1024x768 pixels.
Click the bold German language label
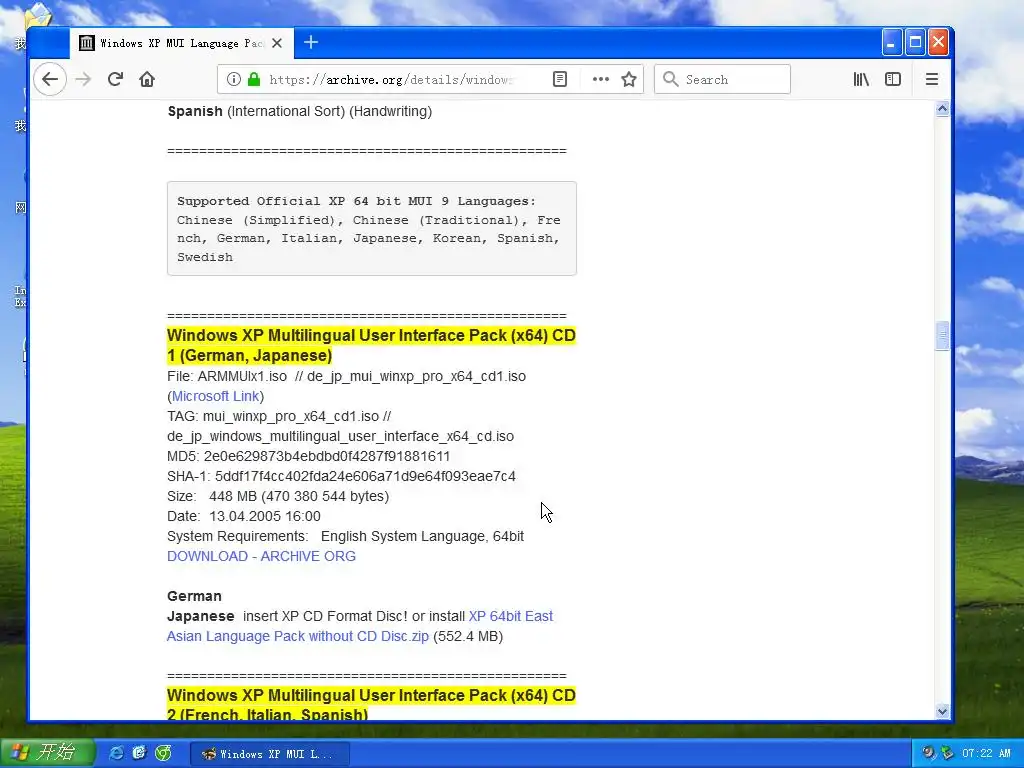coord(194,596)
